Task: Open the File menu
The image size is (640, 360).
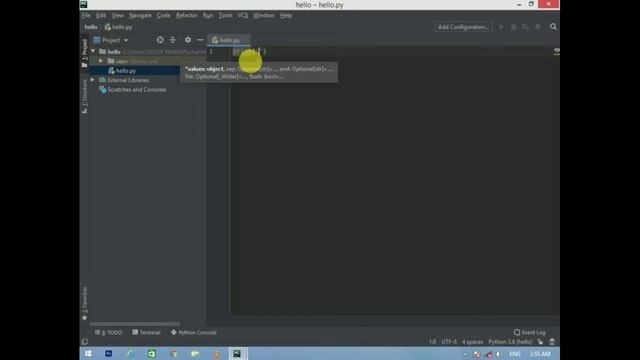Action: pyautogui.click(x=86, y=15)
